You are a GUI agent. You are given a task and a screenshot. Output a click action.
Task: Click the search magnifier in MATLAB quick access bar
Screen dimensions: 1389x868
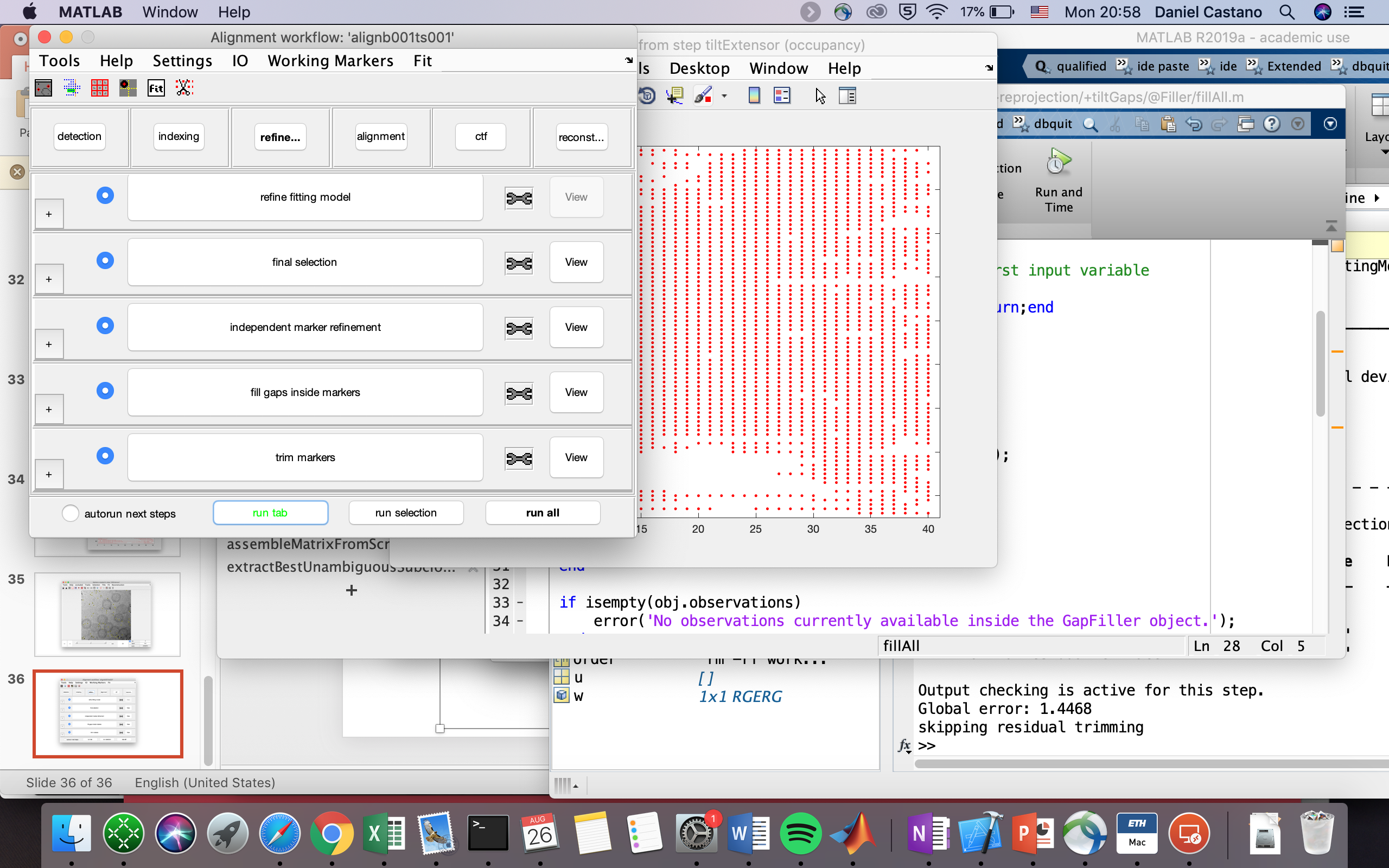[1090, 124]
